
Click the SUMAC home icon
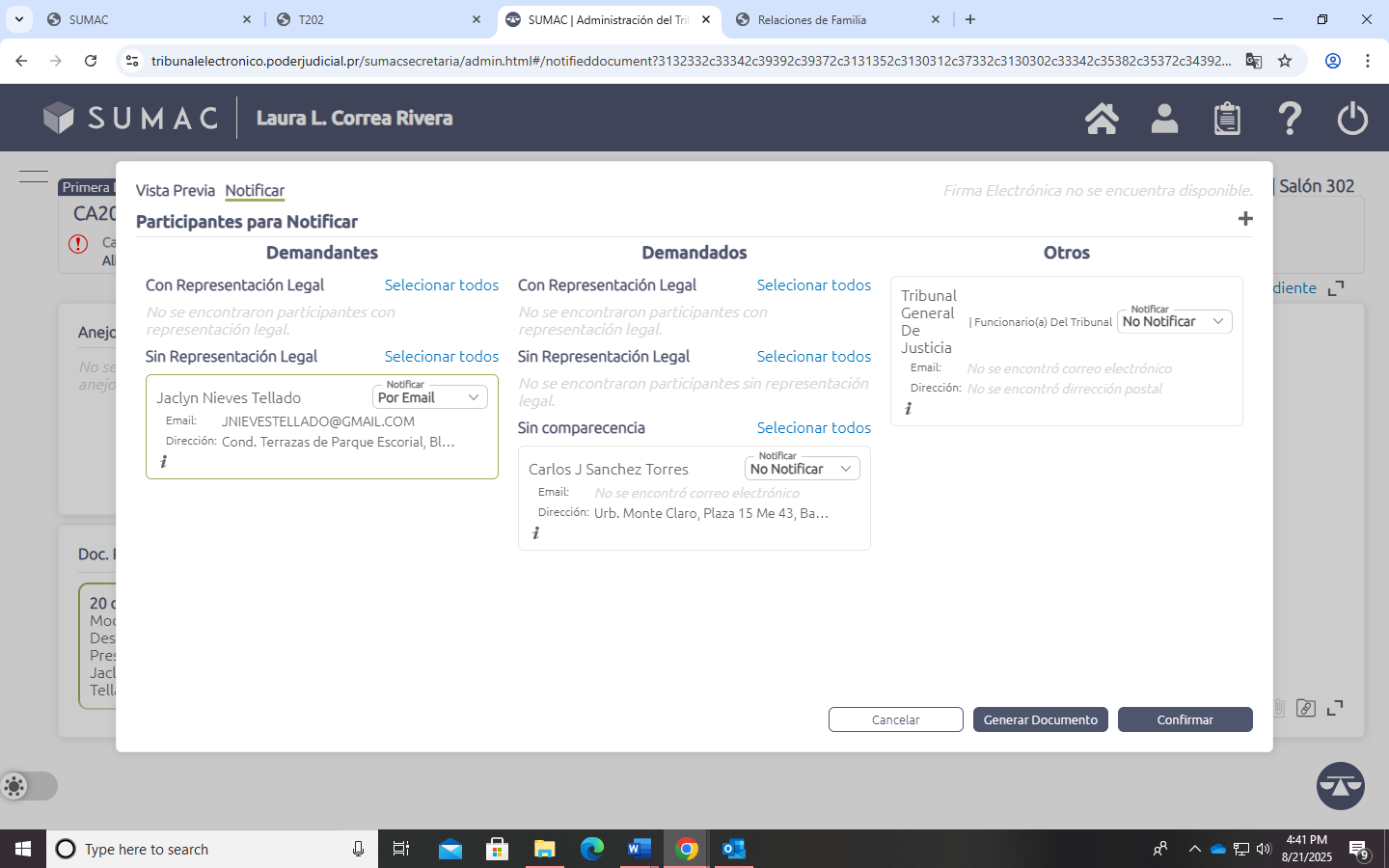click(1102, 119)
